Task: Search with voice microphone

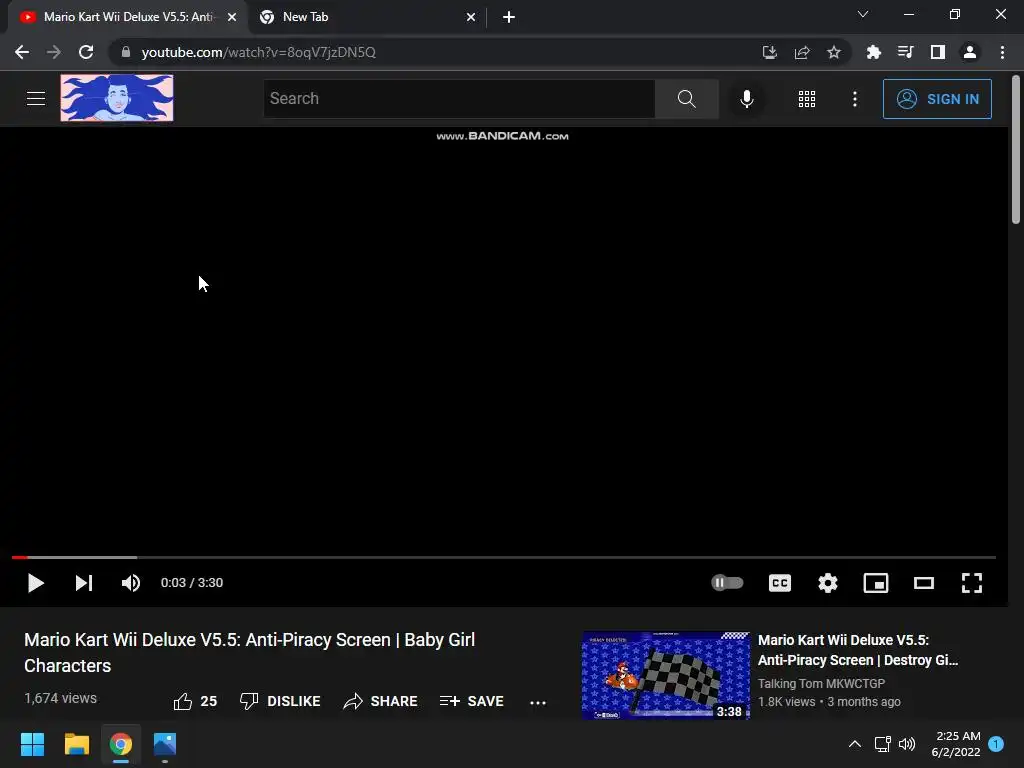Action: click(746, 99)
